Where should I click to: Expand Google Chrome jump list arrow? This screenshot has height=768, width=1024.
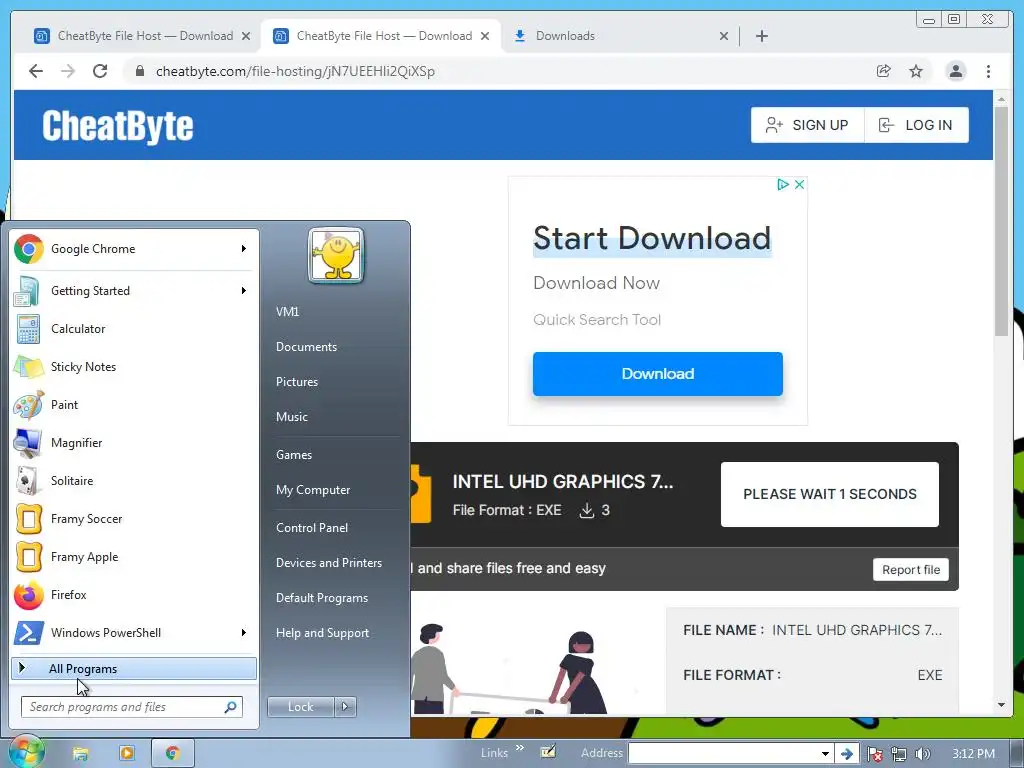coord(244,249)
